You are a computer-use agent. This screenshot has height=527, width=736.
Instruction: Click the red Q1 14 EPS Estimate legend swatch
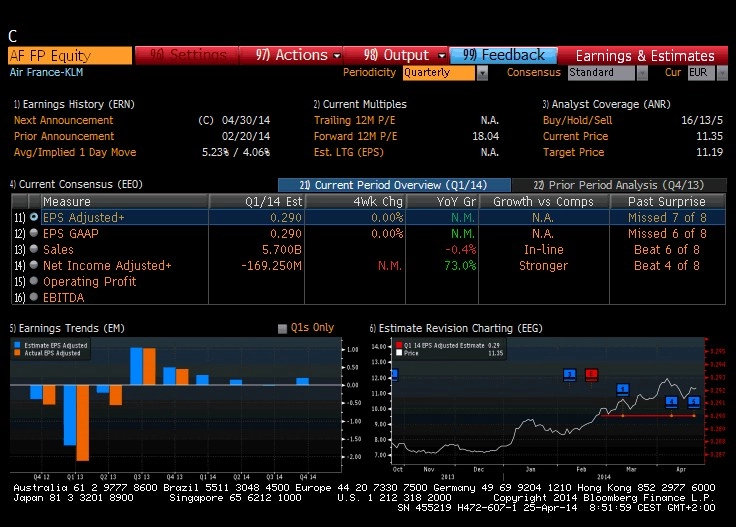(399, 345)
